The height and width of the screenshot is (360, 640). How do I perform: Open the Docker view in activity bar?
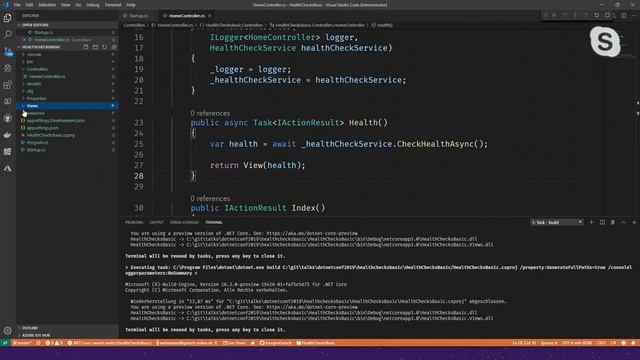pos(7,135)
